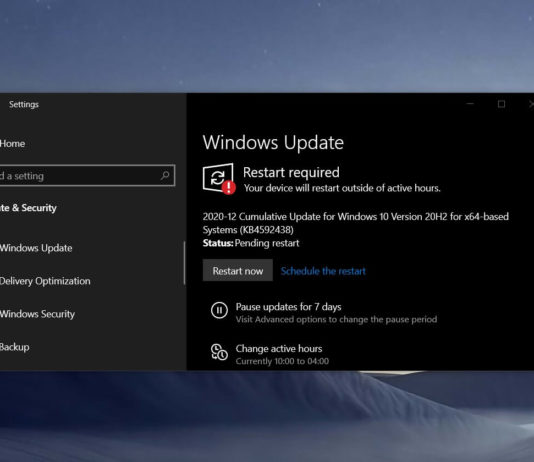This screenshot has height=462, width=534.
Task: Click the Update & Security section heading
Action: (x=28, y=208)
